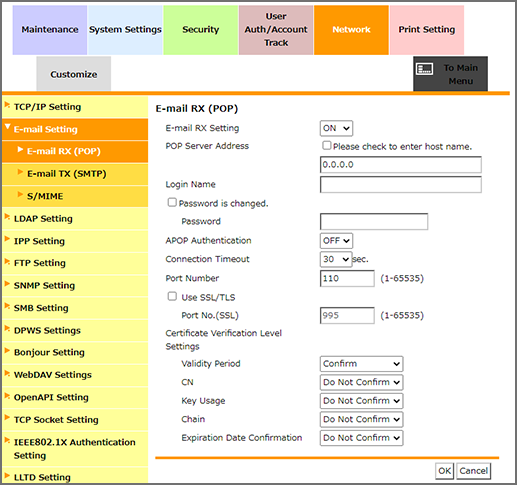Click arrow icon next to E-mail TX (SMTP)

click(x=20, y=172)
